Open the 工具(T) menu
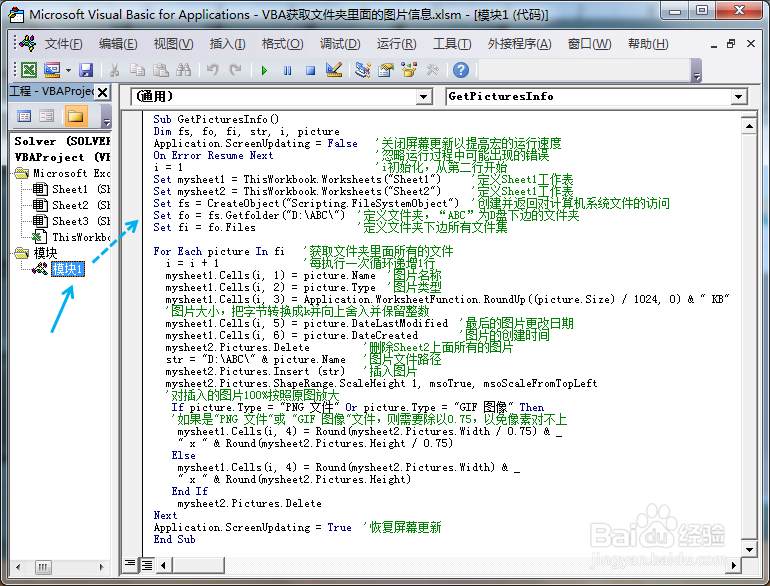 click(x=452, y=44)
